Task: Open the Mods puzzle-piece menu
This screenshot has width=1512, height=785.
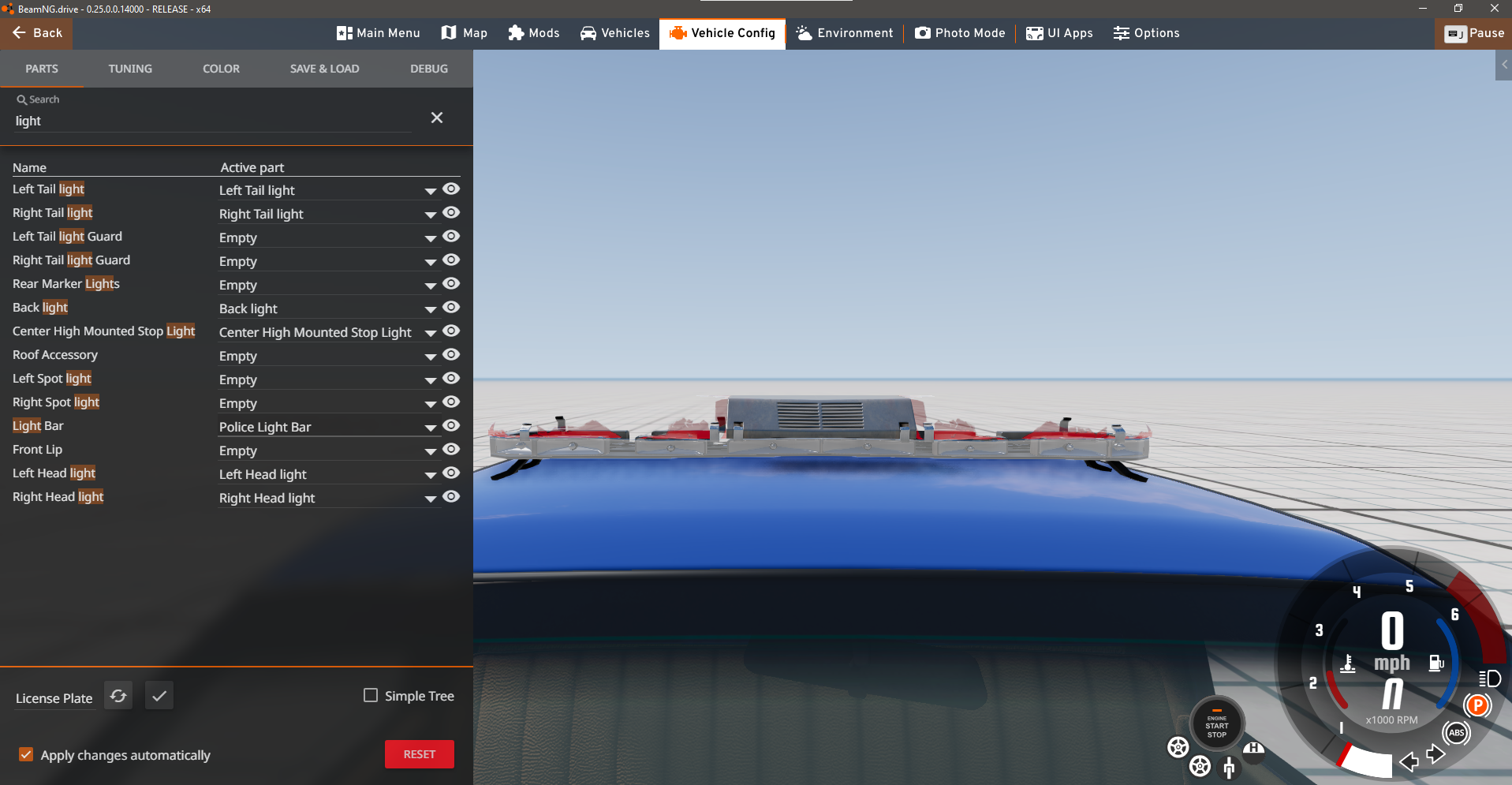Action: (534, 33)
